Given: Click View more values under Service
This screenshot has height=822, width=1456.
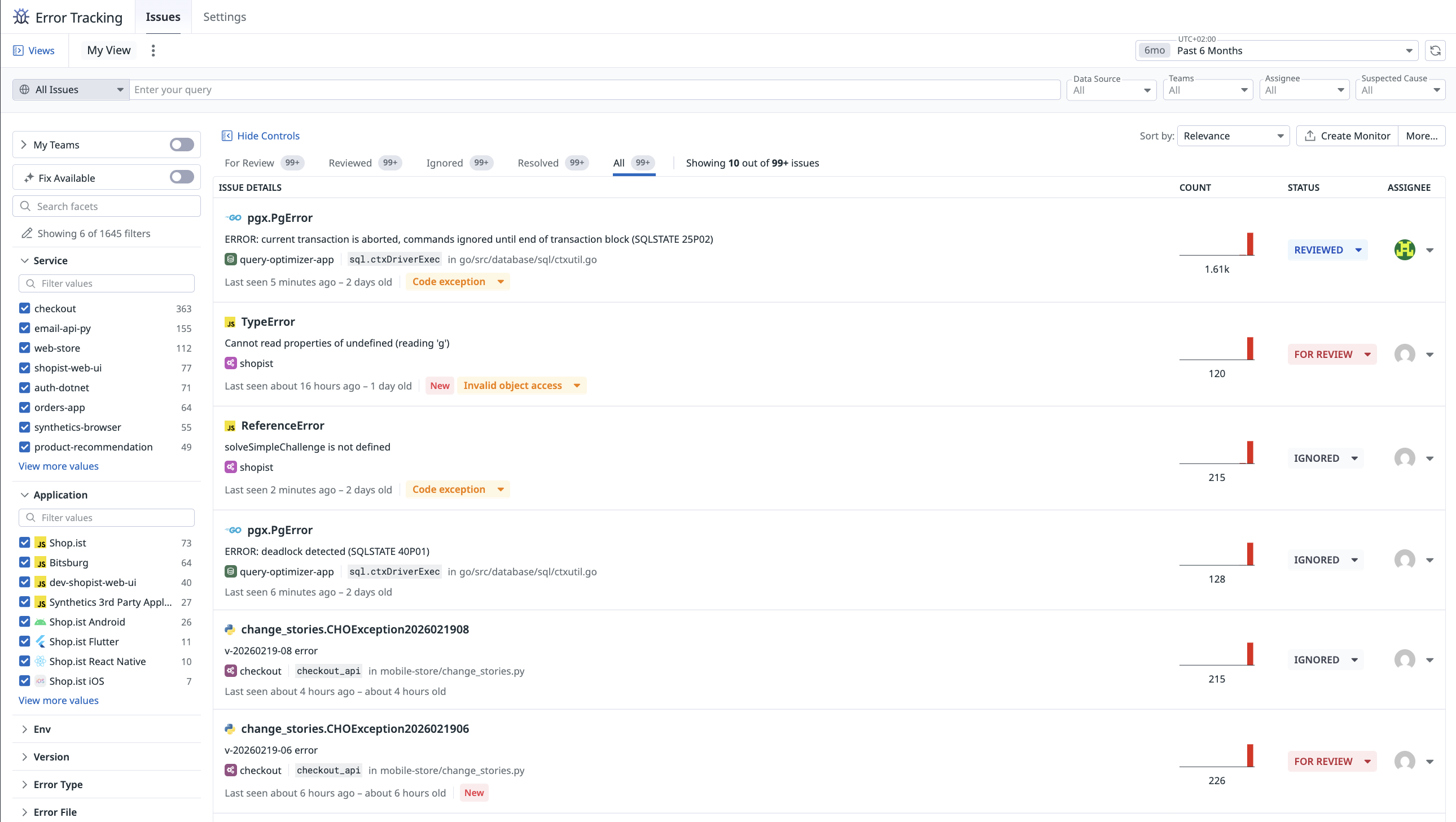Looking at the screenshot, I should point(58,466).
